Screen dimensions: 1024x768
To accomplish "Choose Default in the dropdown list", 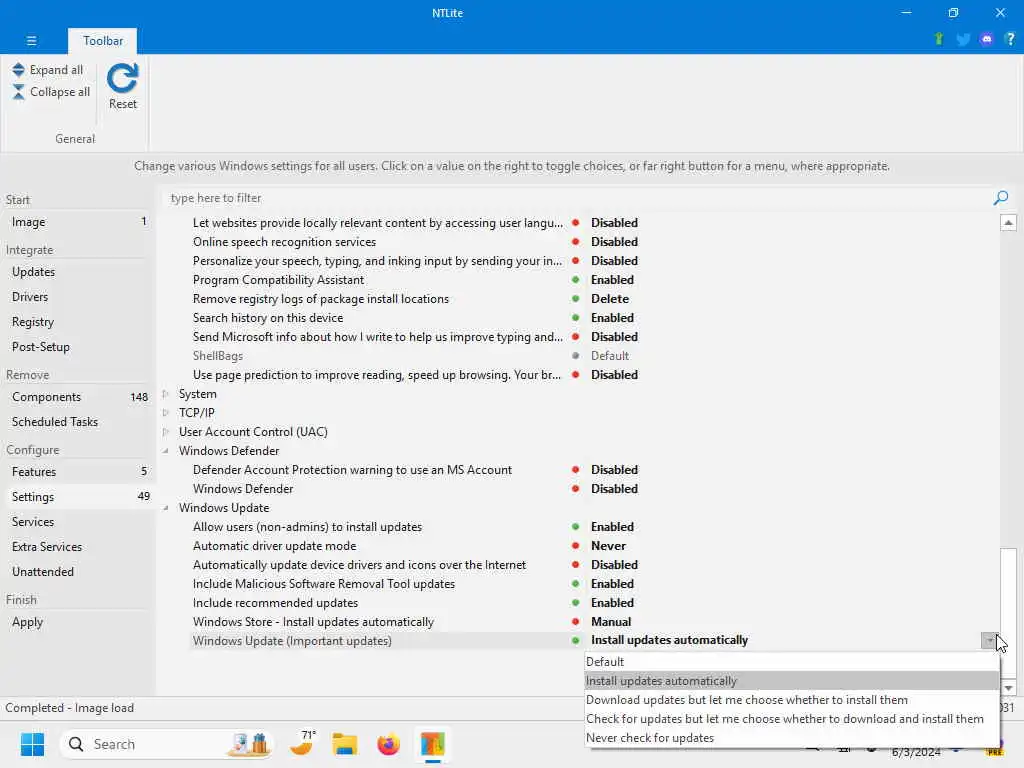I will (x=792, y=662).
